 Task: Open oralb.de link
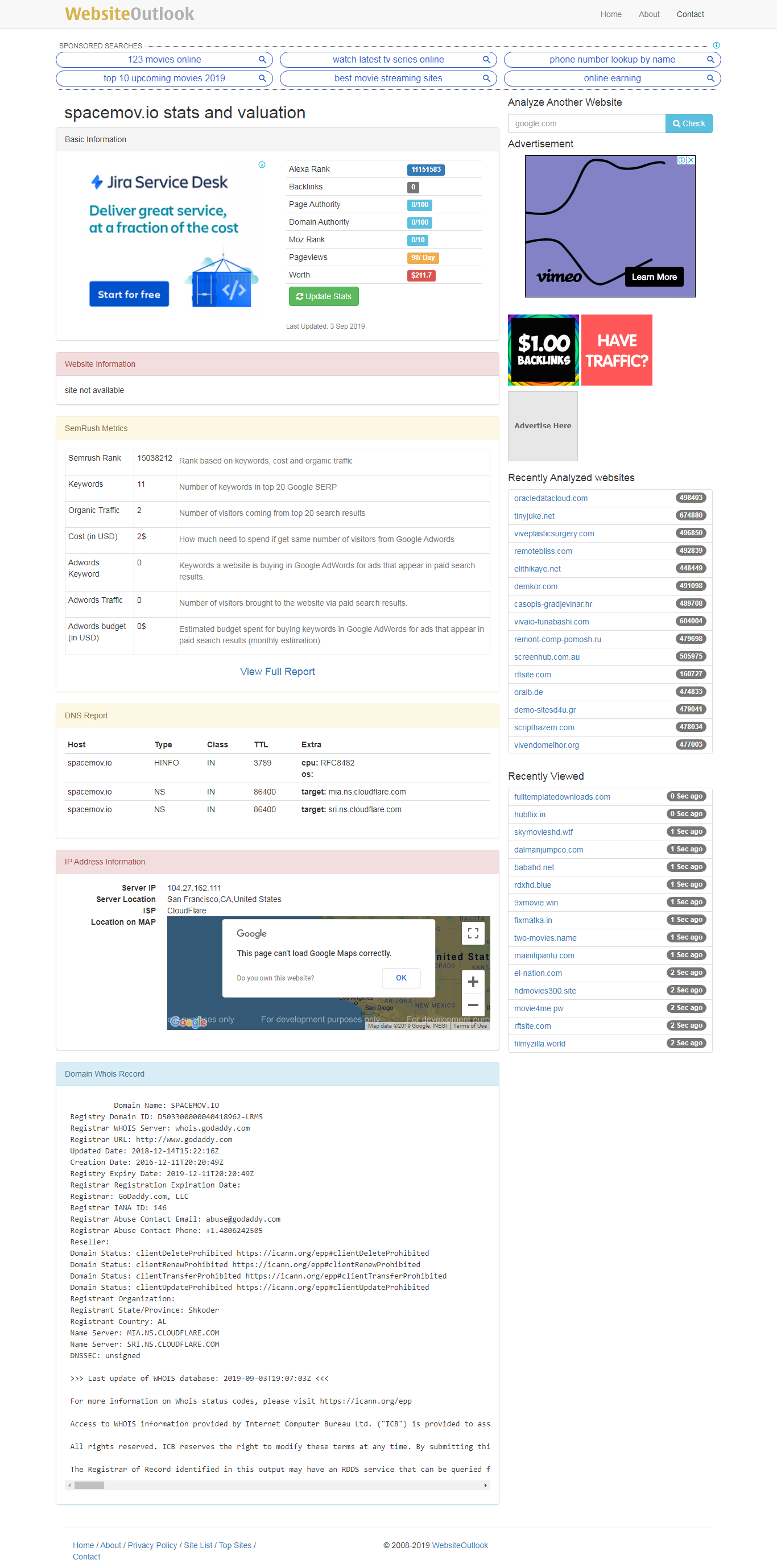pos(528,692)
